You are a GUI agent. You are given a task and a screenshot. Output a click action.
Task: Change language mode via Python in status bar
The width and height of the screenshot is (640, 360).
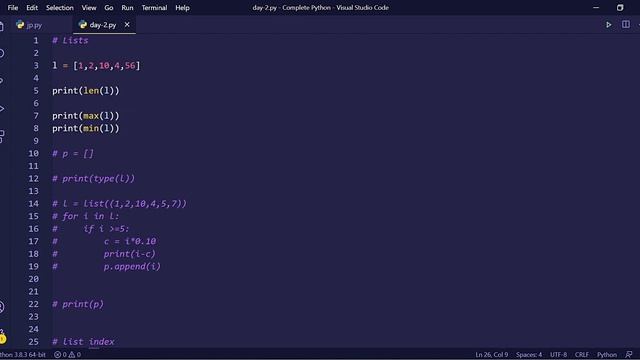(x=607, y=355)
